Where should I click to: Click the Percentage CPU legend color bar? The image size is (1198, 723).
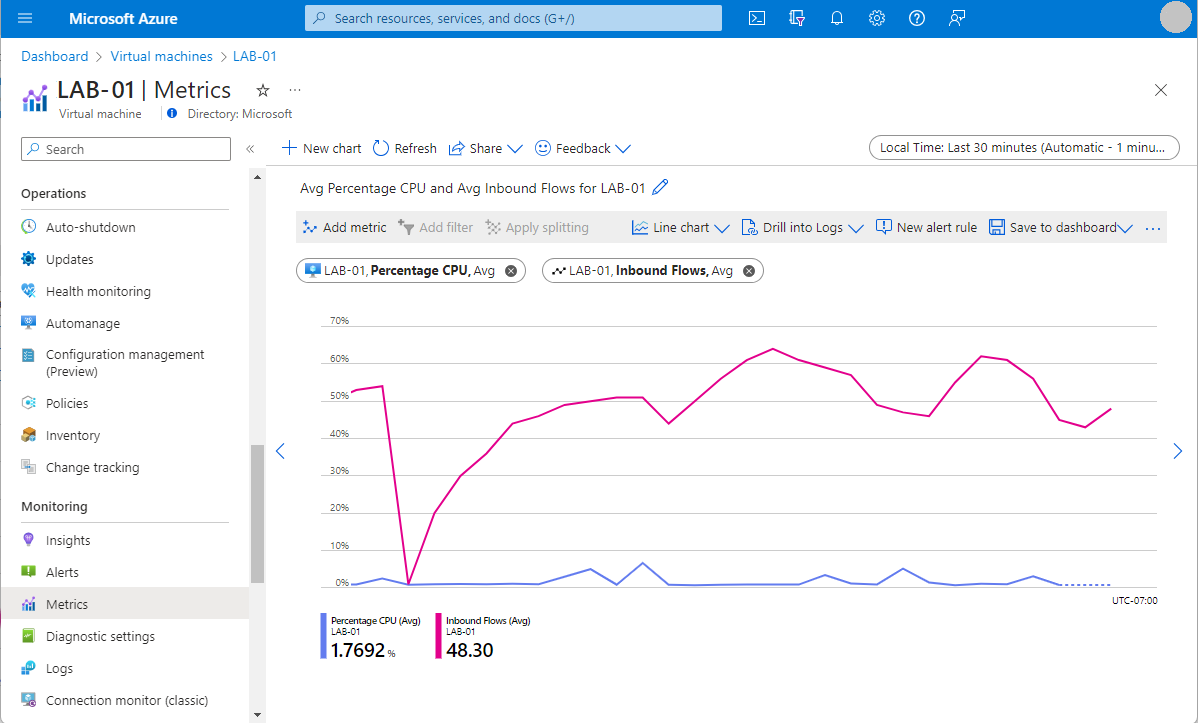[323, 636]
